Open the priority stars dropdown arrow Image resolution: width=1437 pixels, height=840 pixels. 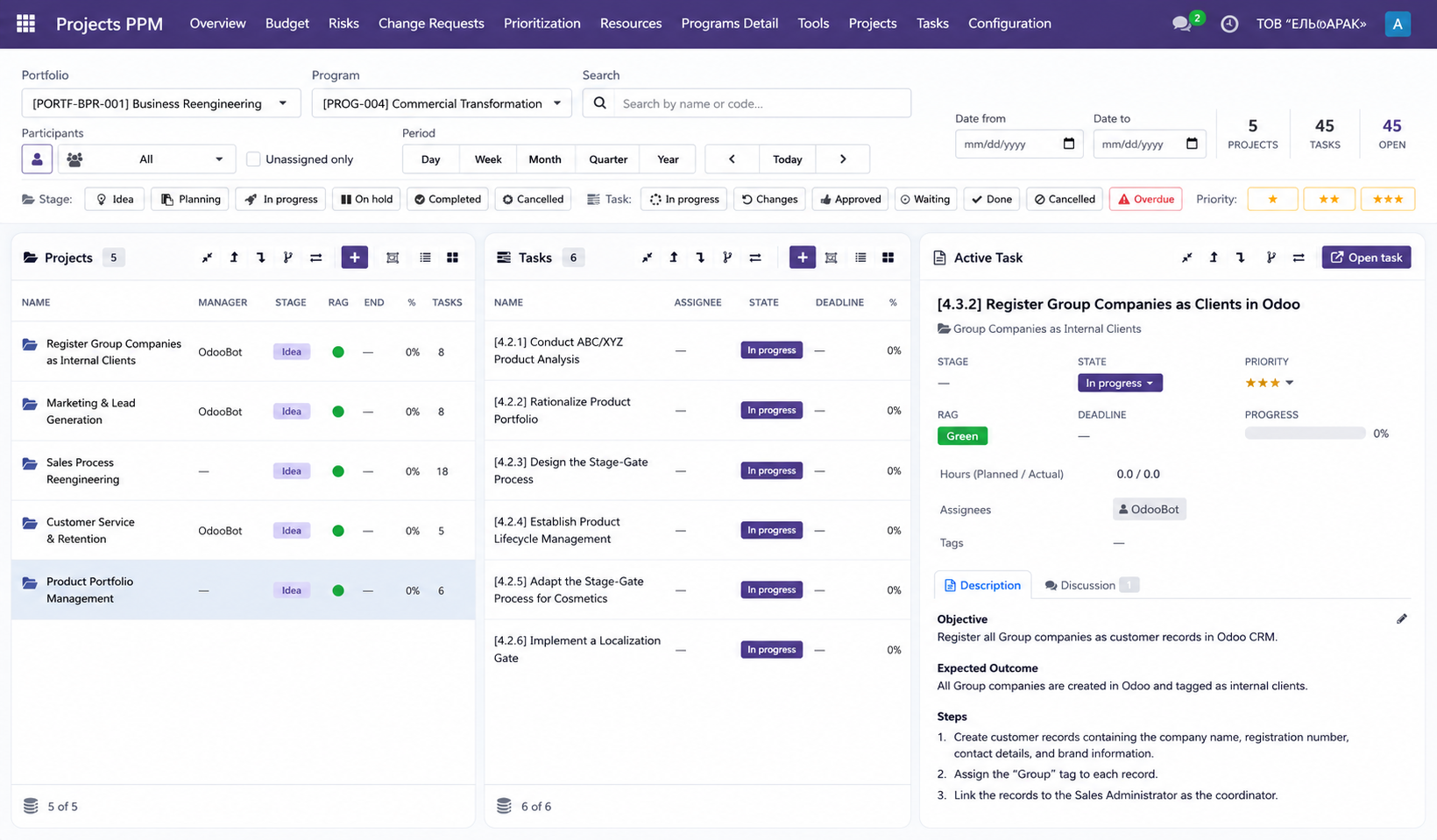[x=1290, y=383]
